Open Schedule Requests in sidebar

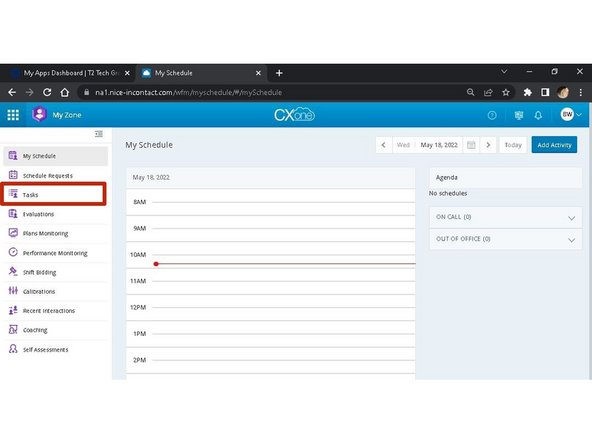coord(56,175)
